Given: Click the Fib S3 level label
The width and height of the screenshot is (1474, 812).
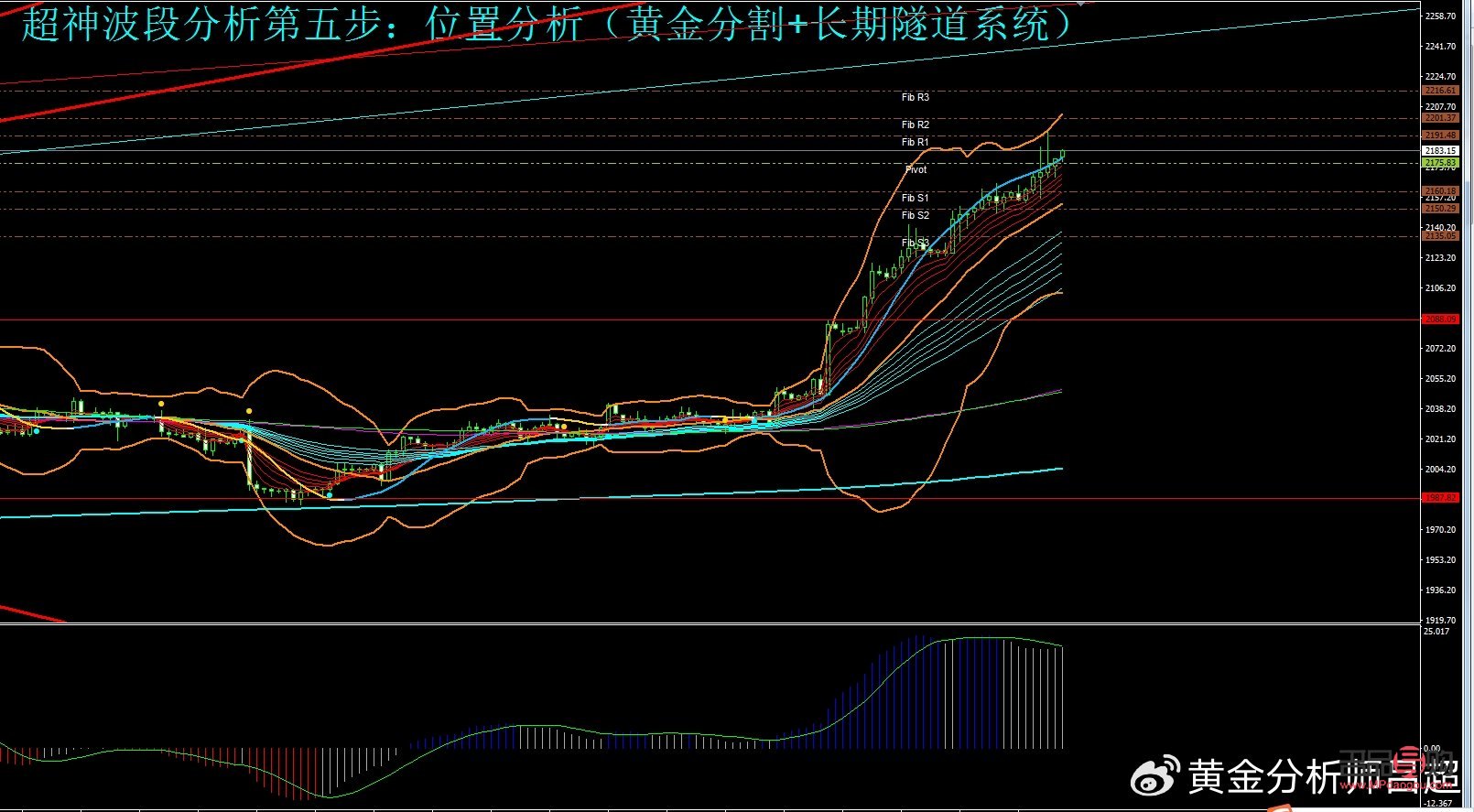Looking at the screenshot, I should coord(915,243).
